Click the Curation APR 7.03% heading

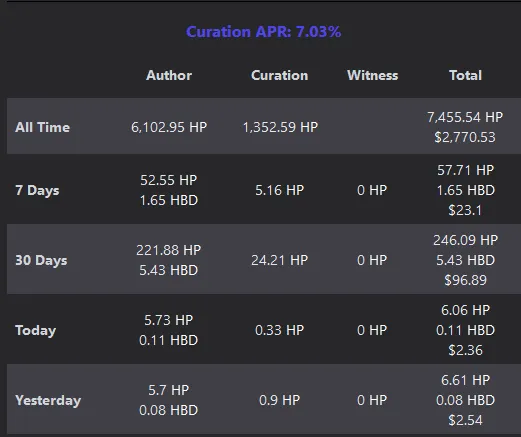[263, 32]
